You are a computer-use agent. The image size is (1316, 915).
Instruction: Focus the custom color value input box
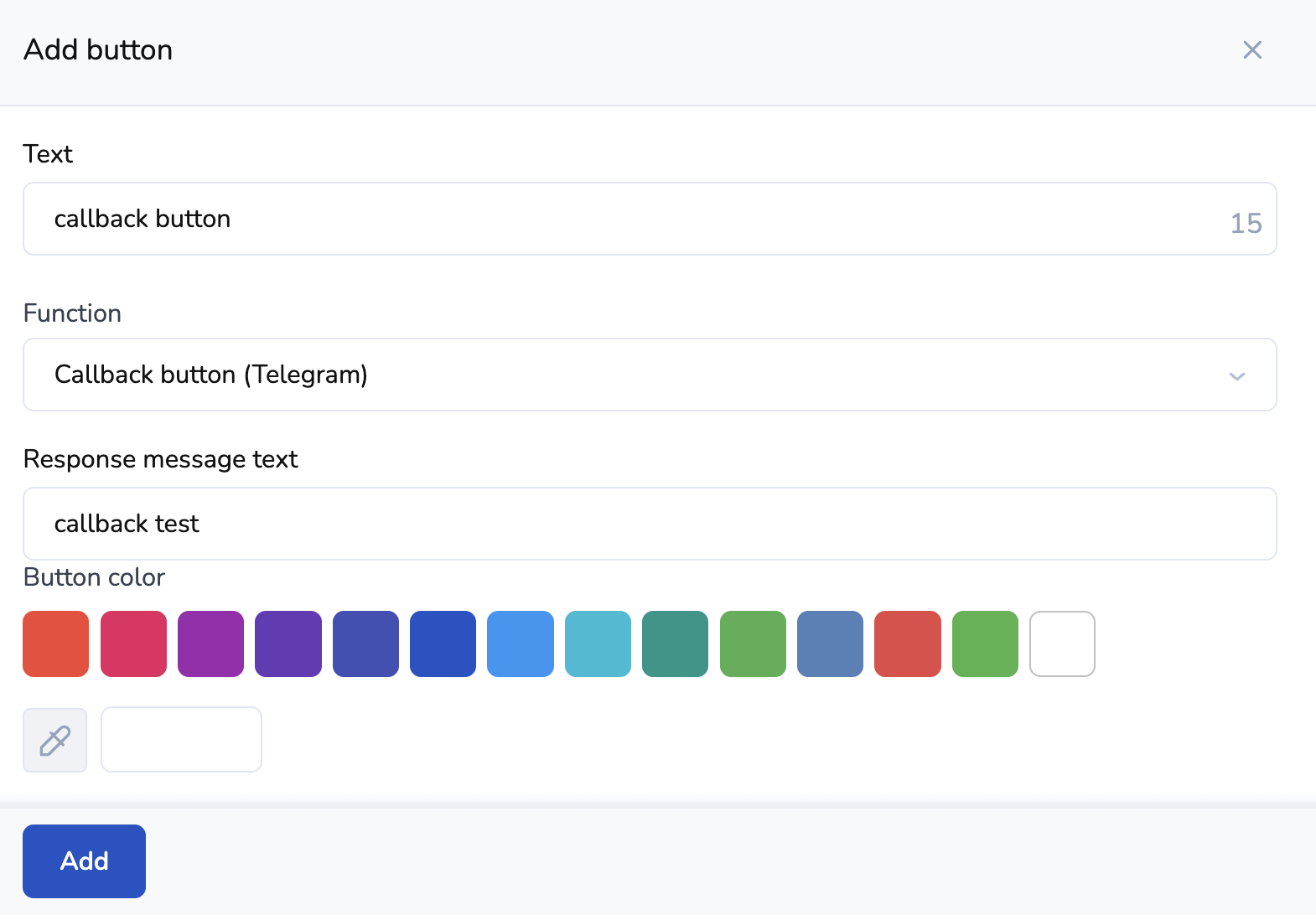pos(181,740)
